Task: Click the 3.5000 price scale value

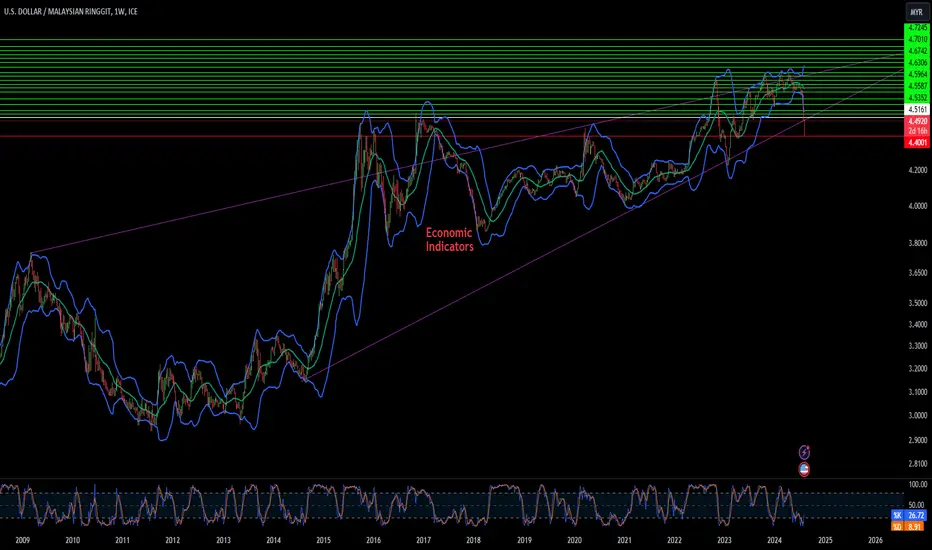Action: (918, 303)
